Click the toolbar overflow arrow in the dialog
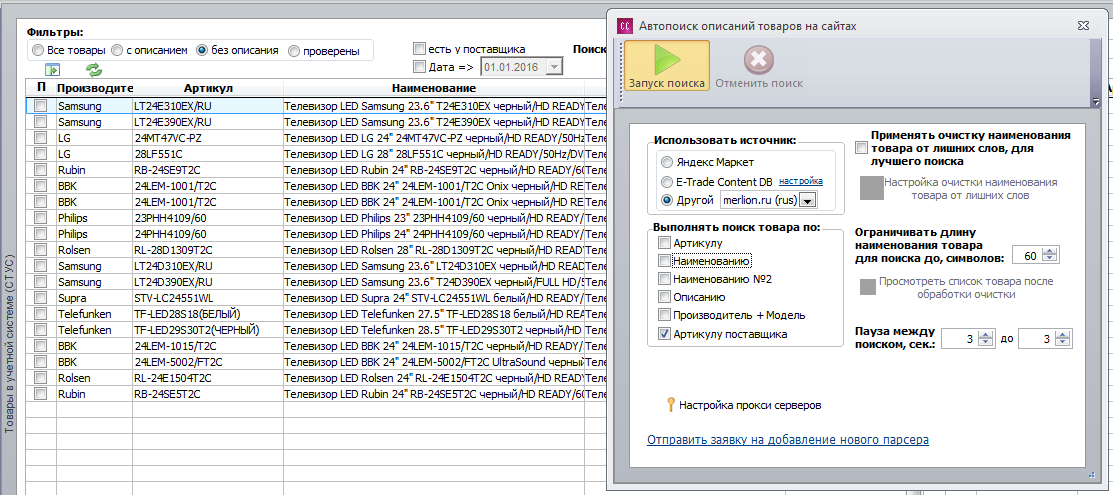1113x495 pixels. click(x=1096, y=102)
